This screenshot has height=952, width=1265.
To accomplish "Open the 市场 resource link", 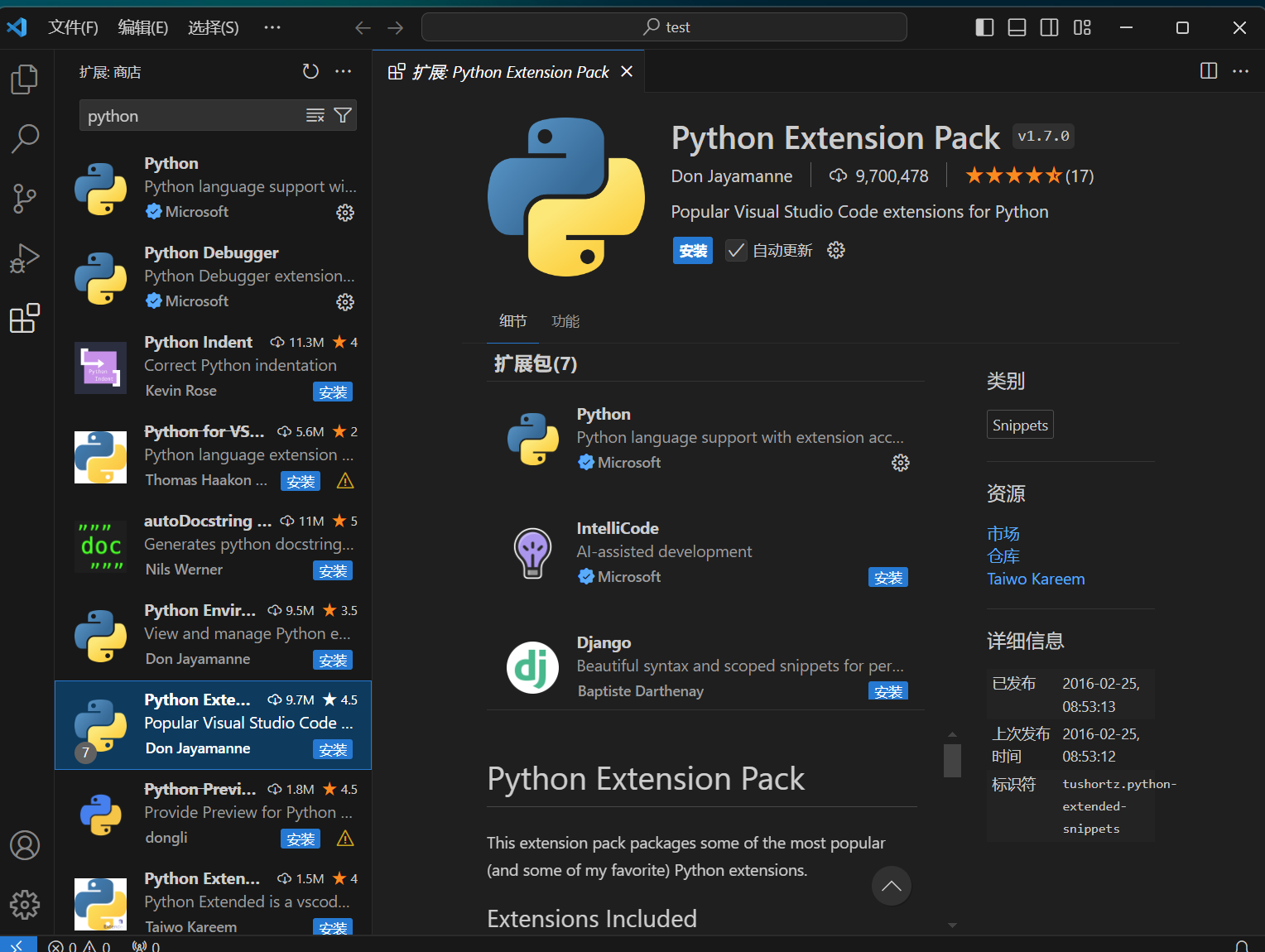I will [x=1003, y=533].
